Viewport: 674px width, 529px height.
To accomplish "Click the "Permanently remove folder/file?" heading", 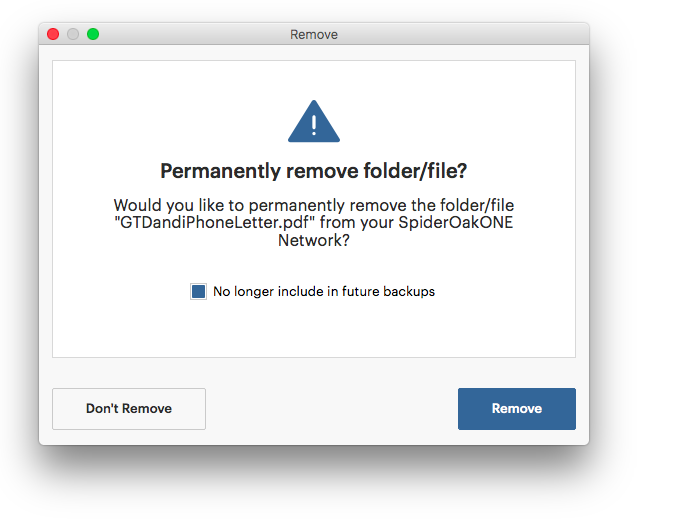I will pyautogui.click(x=314, y=171).
